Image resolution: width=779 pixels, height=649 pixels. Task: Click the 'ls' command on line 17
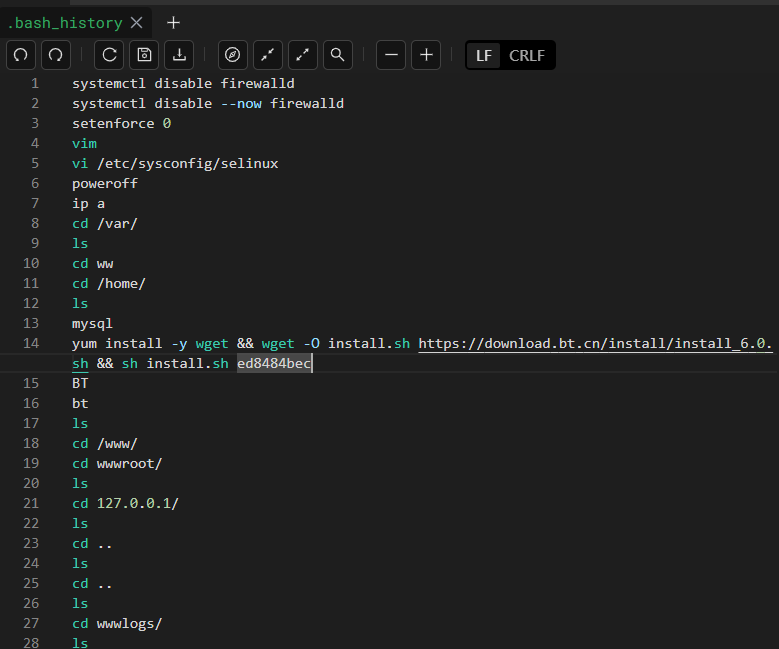pyautogui.click(x=80, y=423)
